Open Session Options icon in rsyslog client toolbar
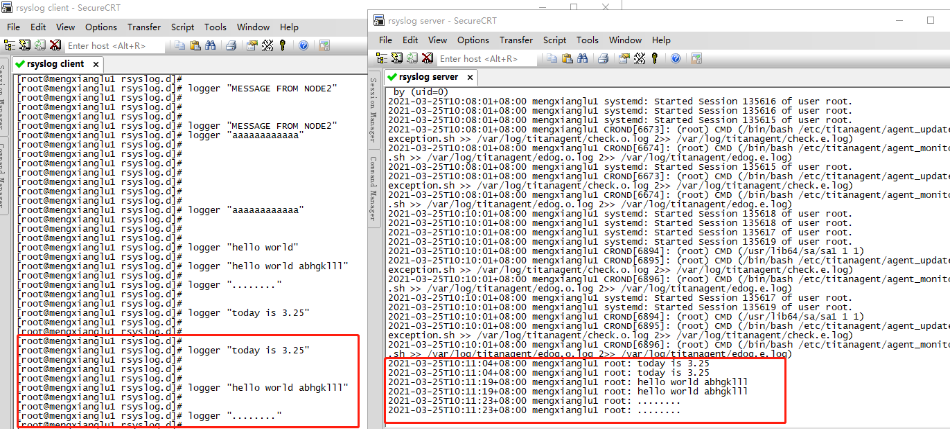The image size is (951, 429). [x=252, y=46]
